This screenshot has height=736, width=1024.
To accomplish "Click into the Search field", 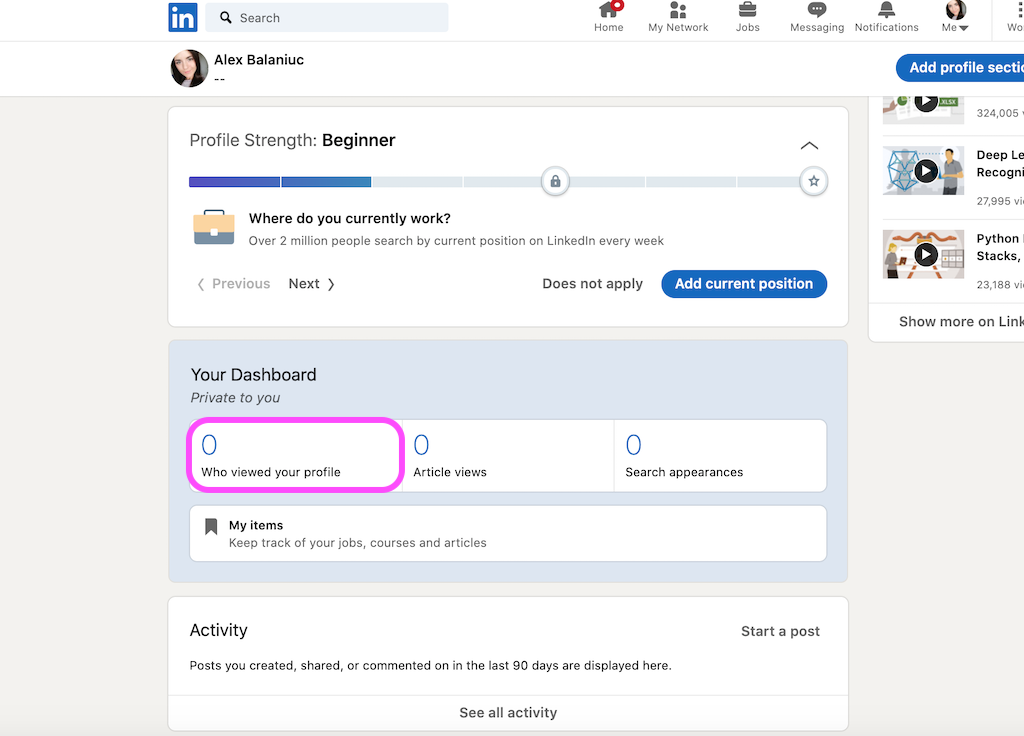I will [x=327, y=18].
